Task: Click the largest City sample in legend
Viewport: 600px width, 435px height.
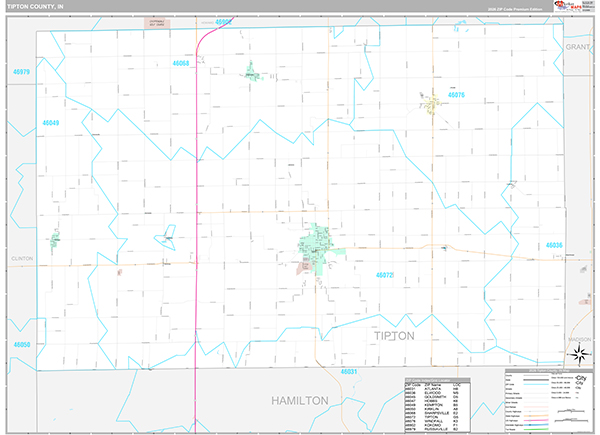Action: [x=581, y=378]
